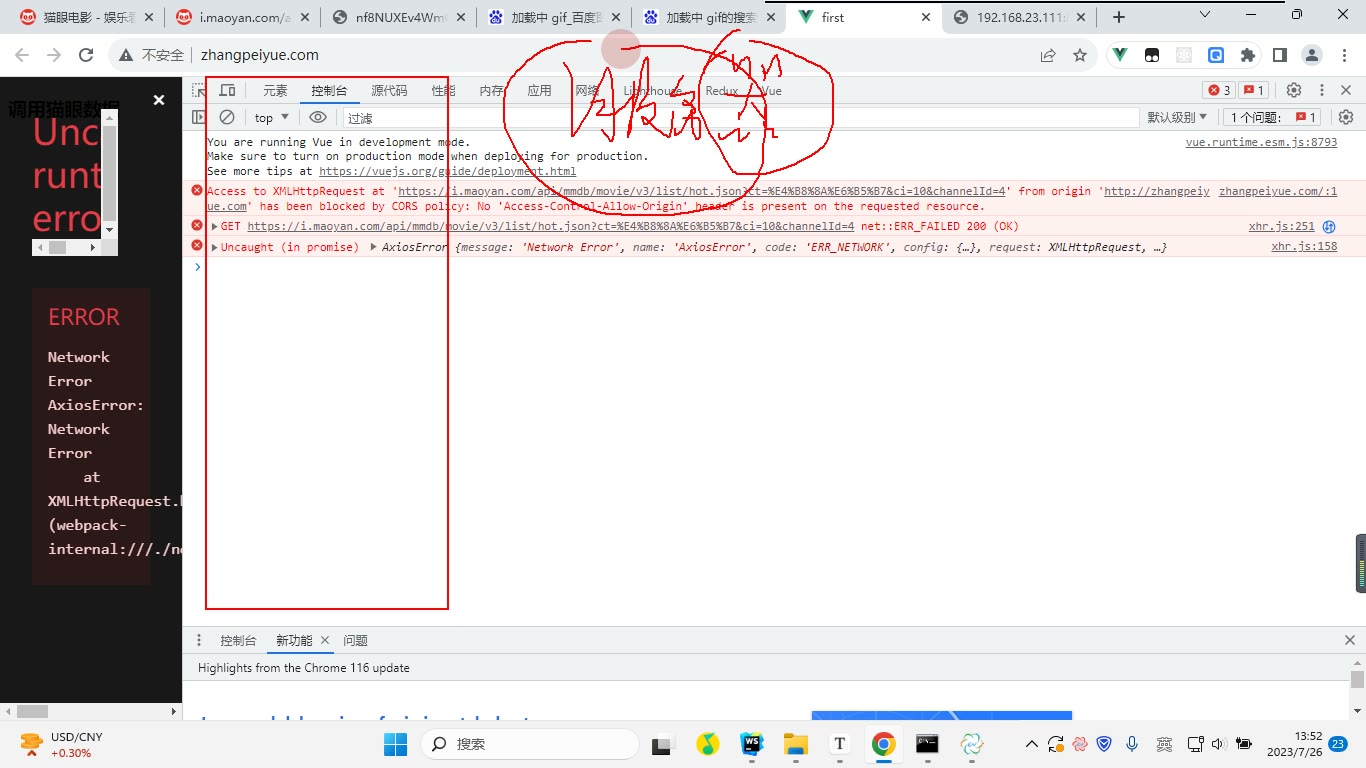The image size is (1366, 768).
Task: Expand the AxiosError object details
Action: click(x=374, y=247)
